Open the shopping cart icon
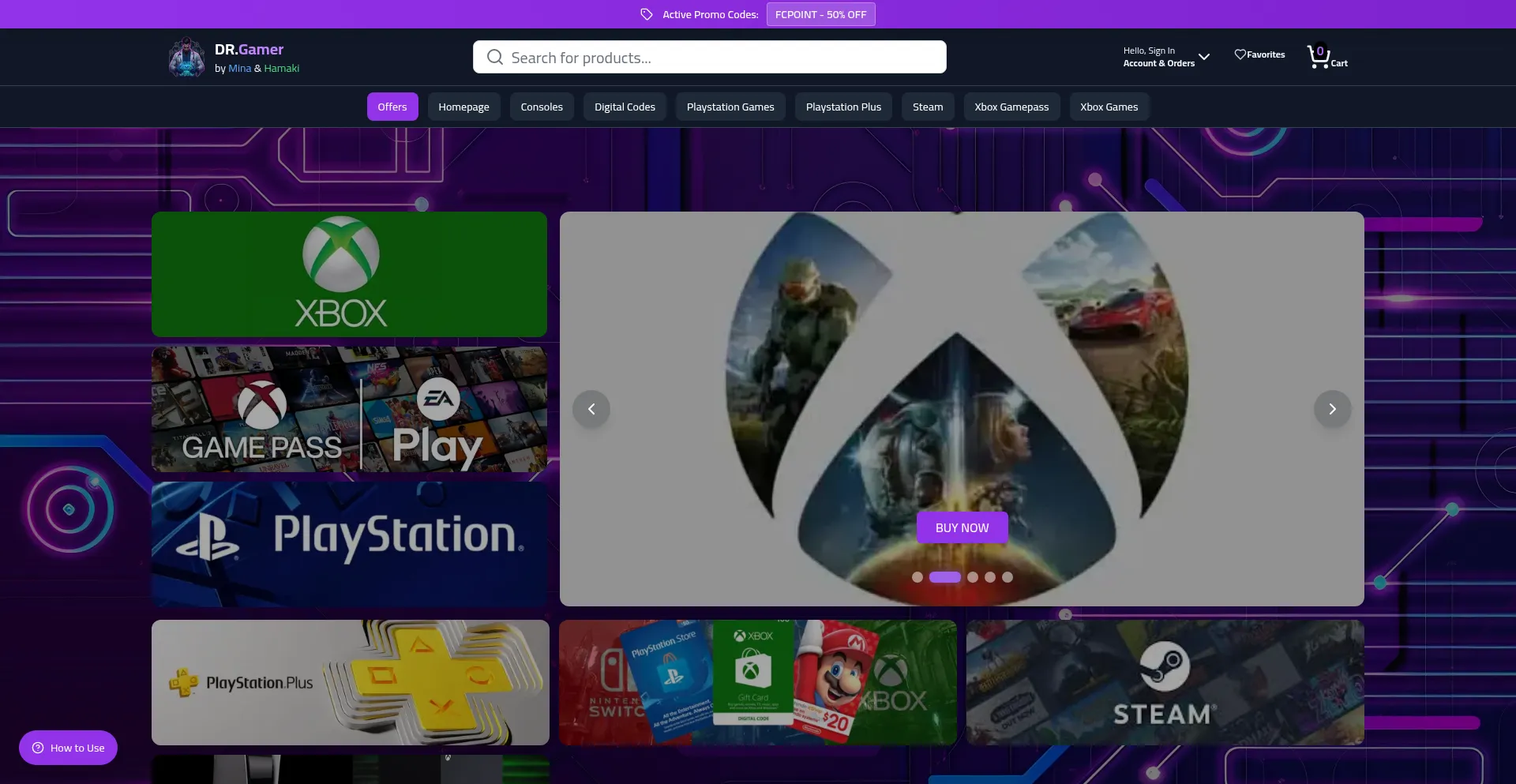 click(1318, 56)
